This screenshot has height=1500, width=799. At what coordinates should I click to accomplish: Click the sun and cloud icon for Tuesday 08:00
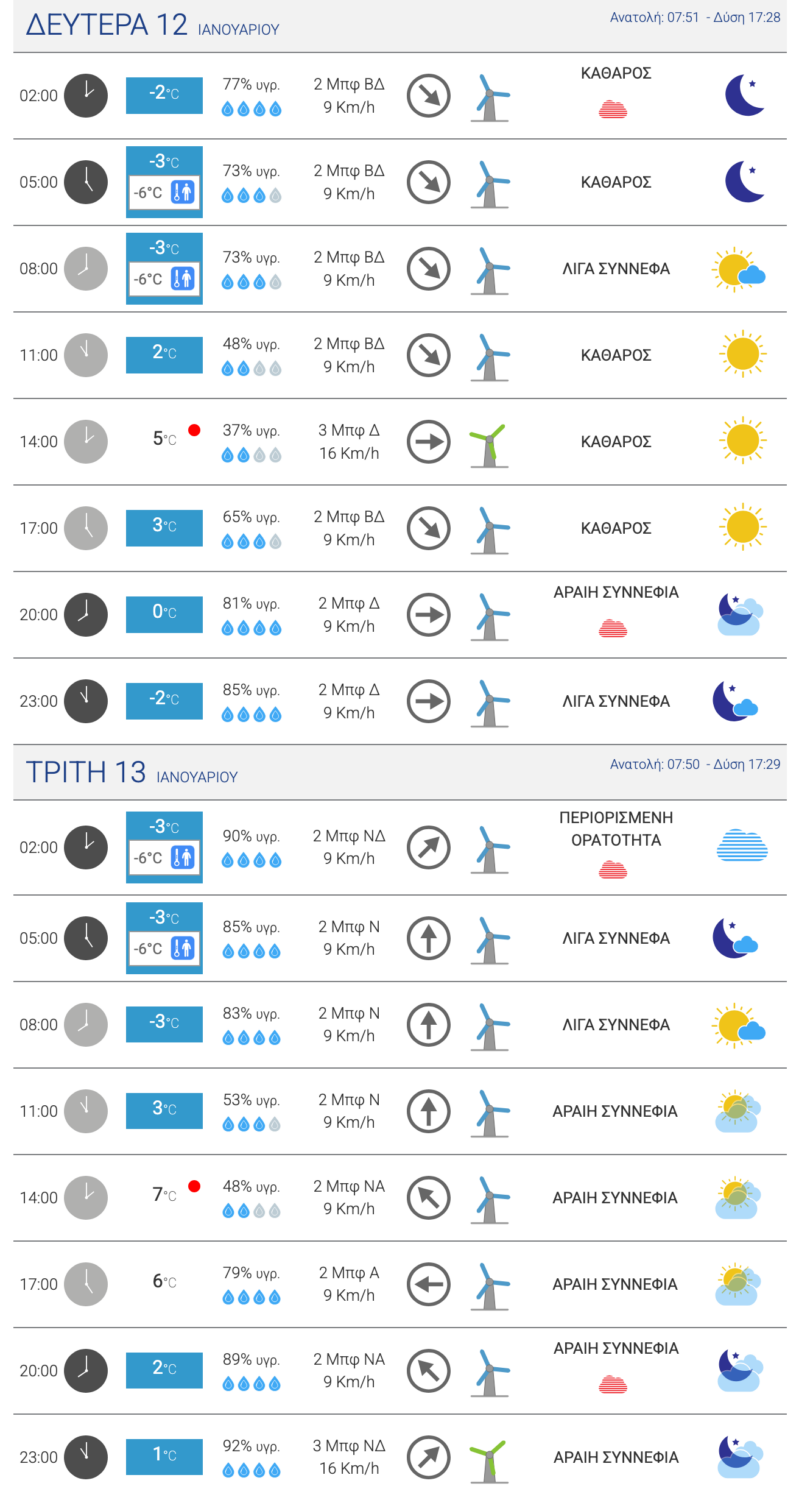739,1025
